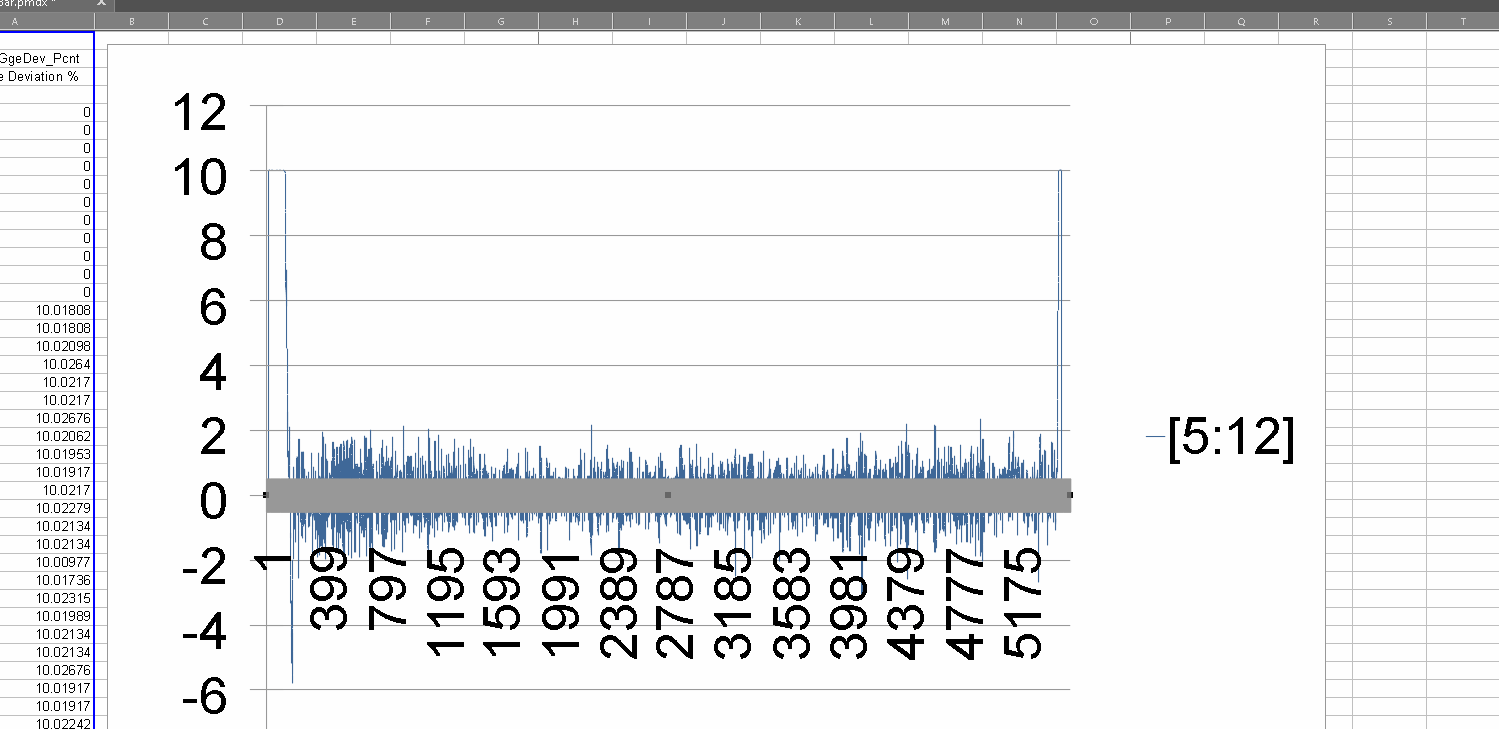This screenshot has height=729, width=1499.
Task: Click the 12 label on vertical axis
Action: (199, 113)
